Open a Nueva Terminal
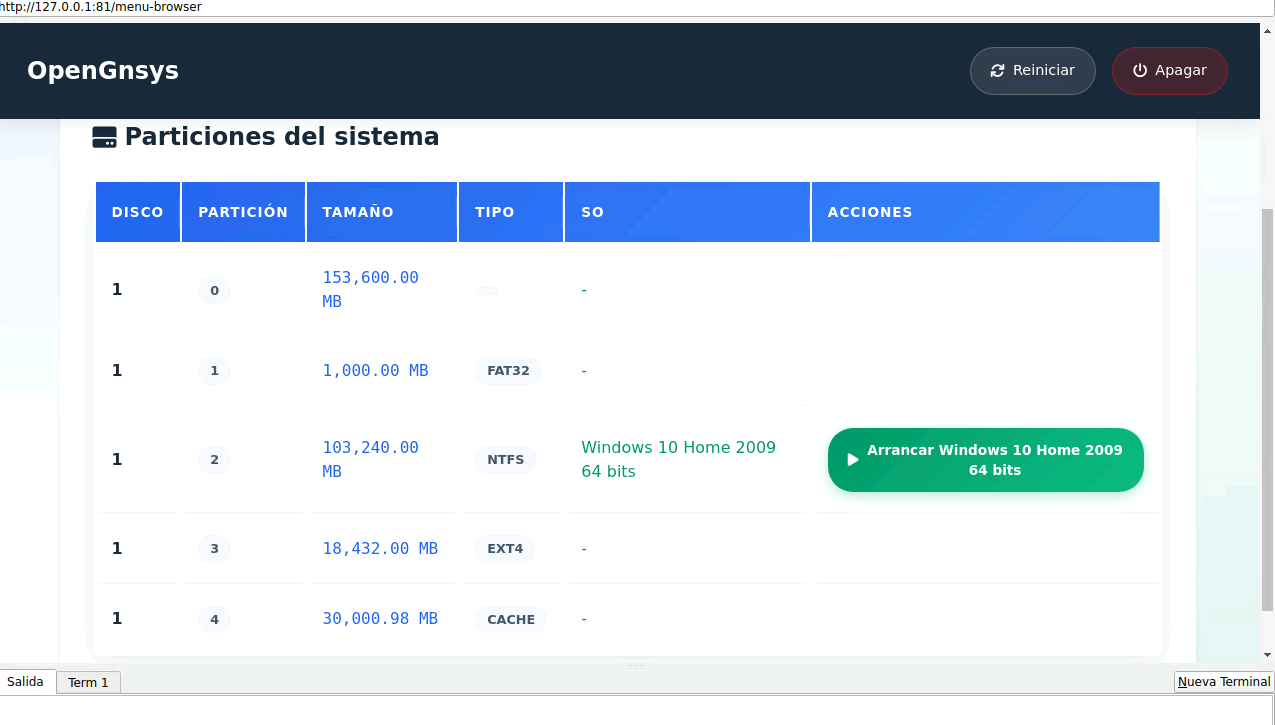The image size is (1275, 725). pos(1223,682)
